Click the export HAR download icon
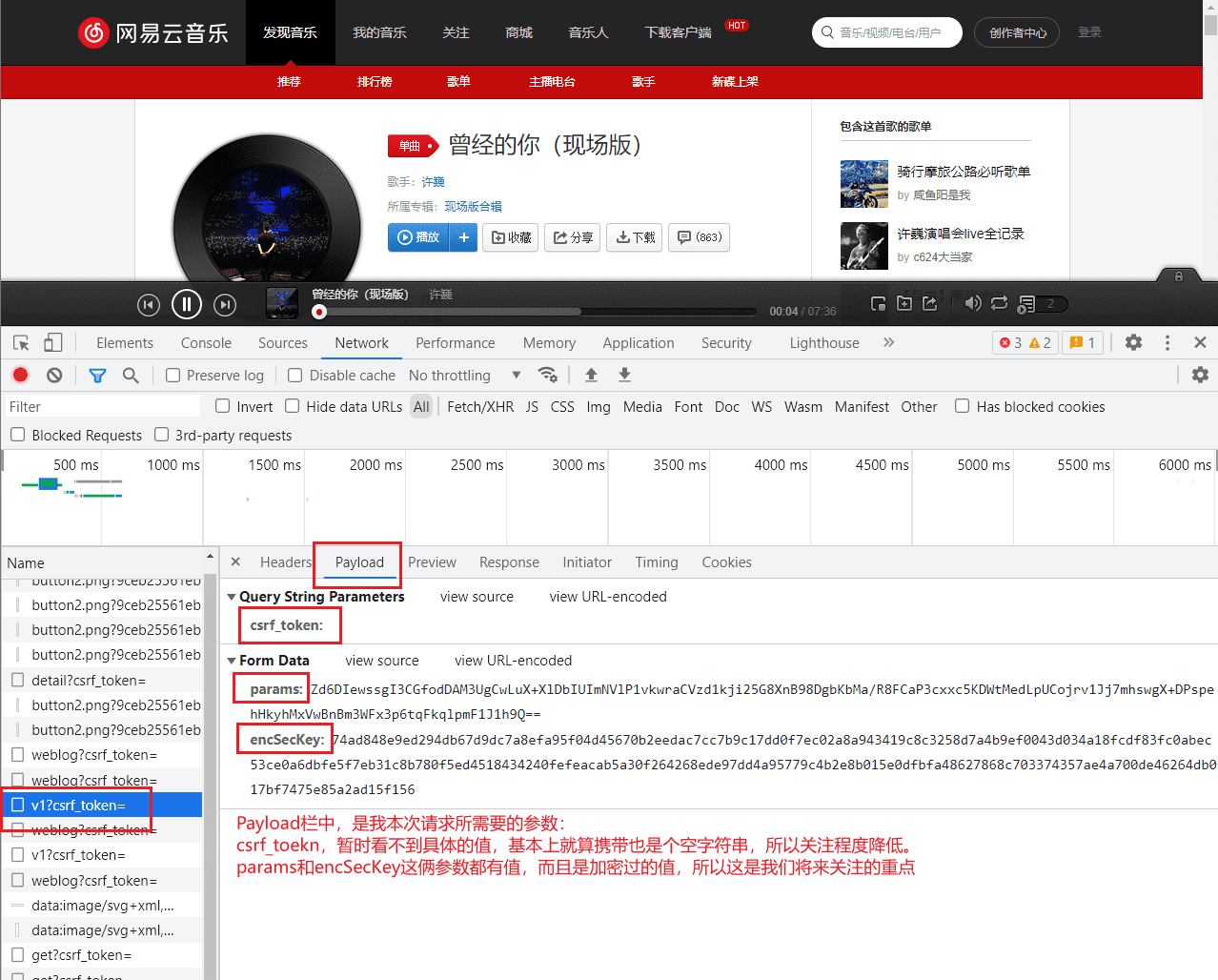The image size is (1218, 980). point(624,375)
